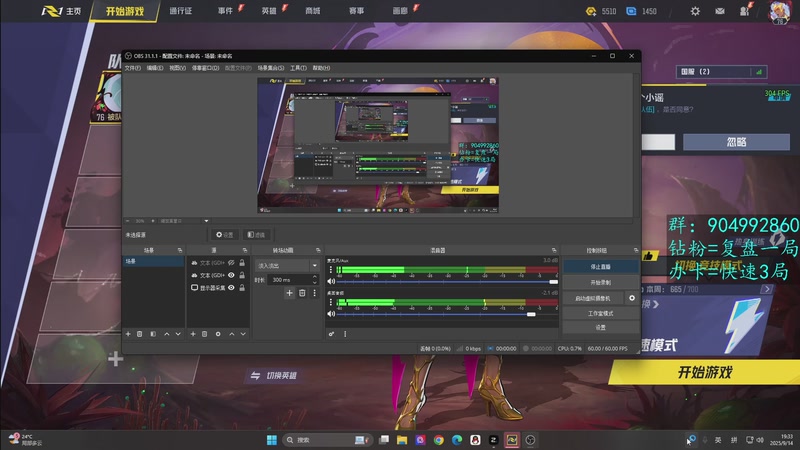Toggle lock on the second 文本 (GDI+) source
The height and width of the screenshot is (450, 800).
click(x=242, y=275)
